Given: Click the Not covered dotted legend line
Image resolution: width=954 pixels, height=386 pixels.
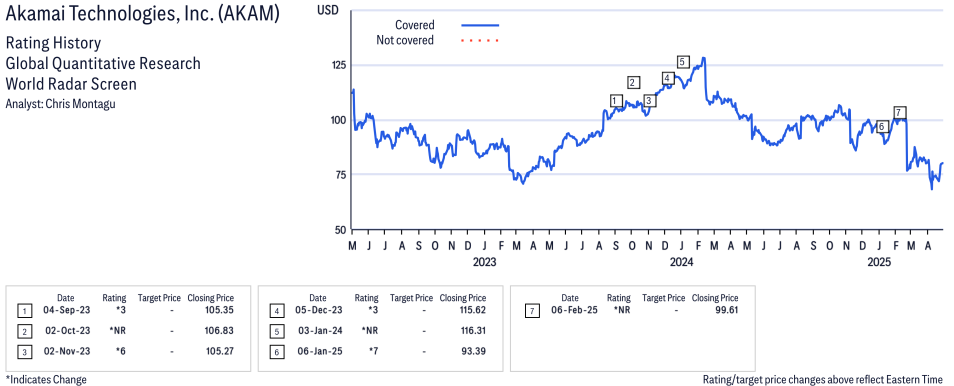Looking at the screenshot, I should click(480, 41).
